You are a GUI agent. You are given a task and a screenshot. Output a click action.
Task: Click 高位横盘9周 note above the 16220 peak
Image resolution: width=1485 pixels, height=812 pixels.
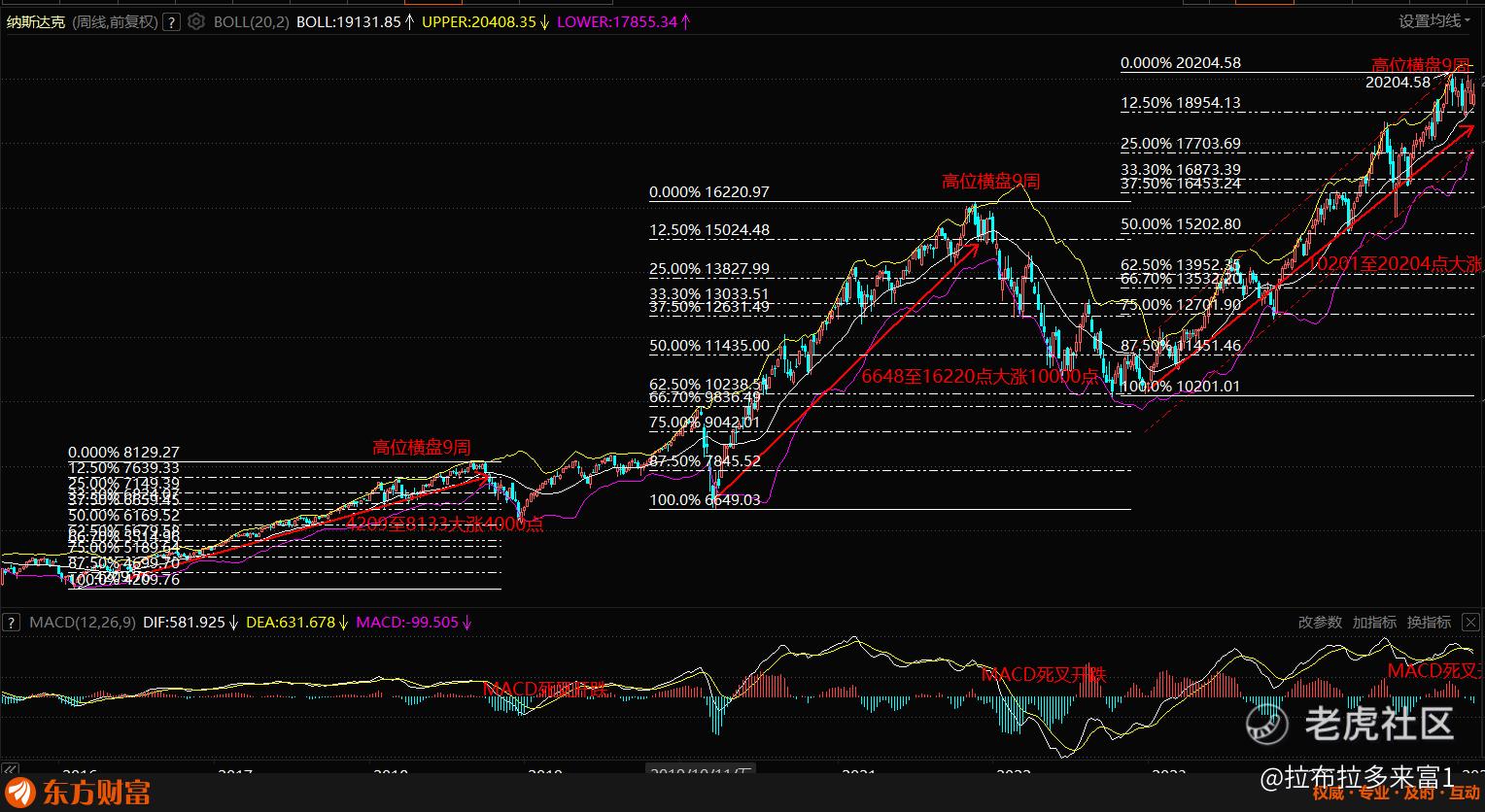click(991, 181)
